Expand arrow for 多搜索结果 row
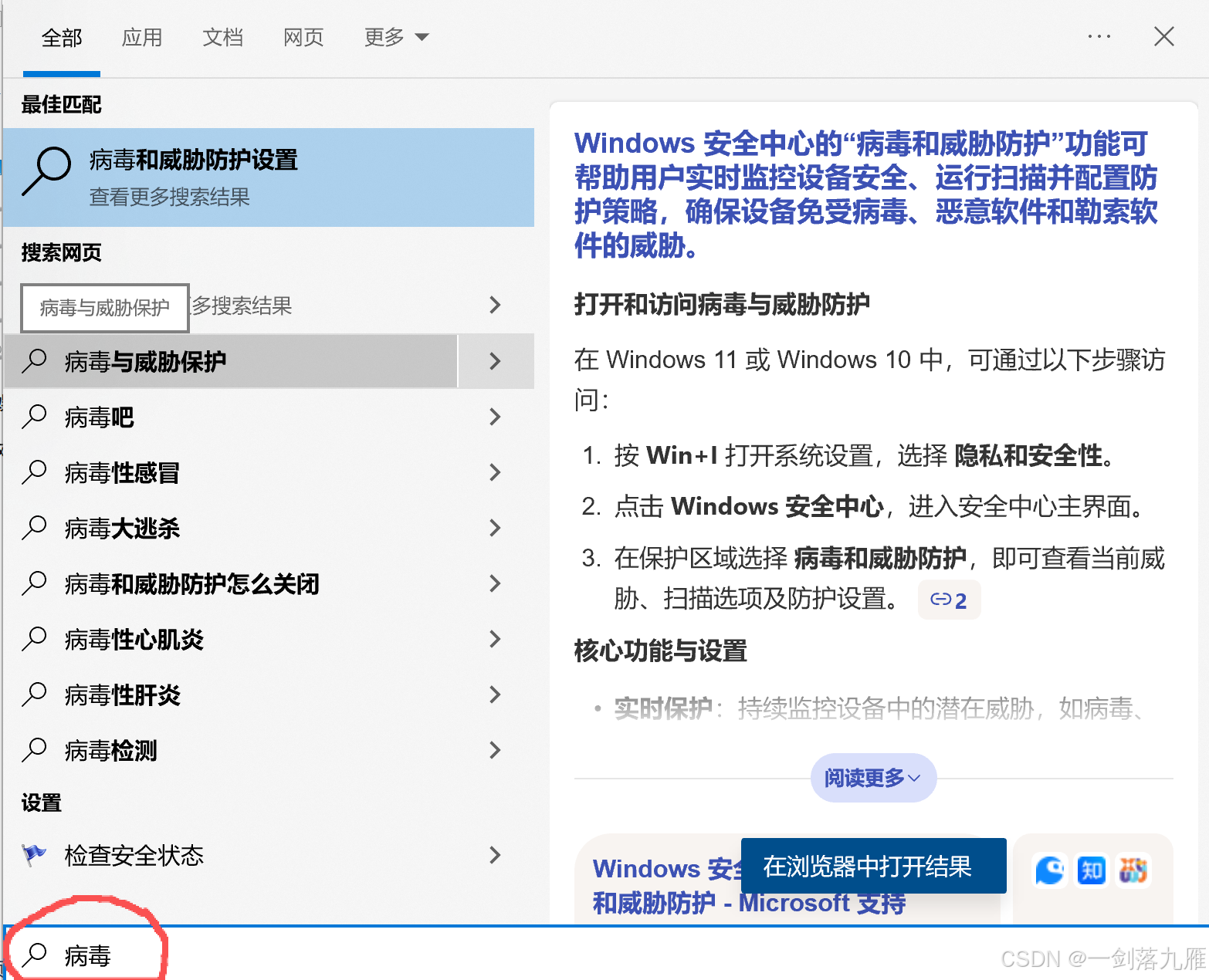Screen dimensions: 1209x980 pos(496,305)
